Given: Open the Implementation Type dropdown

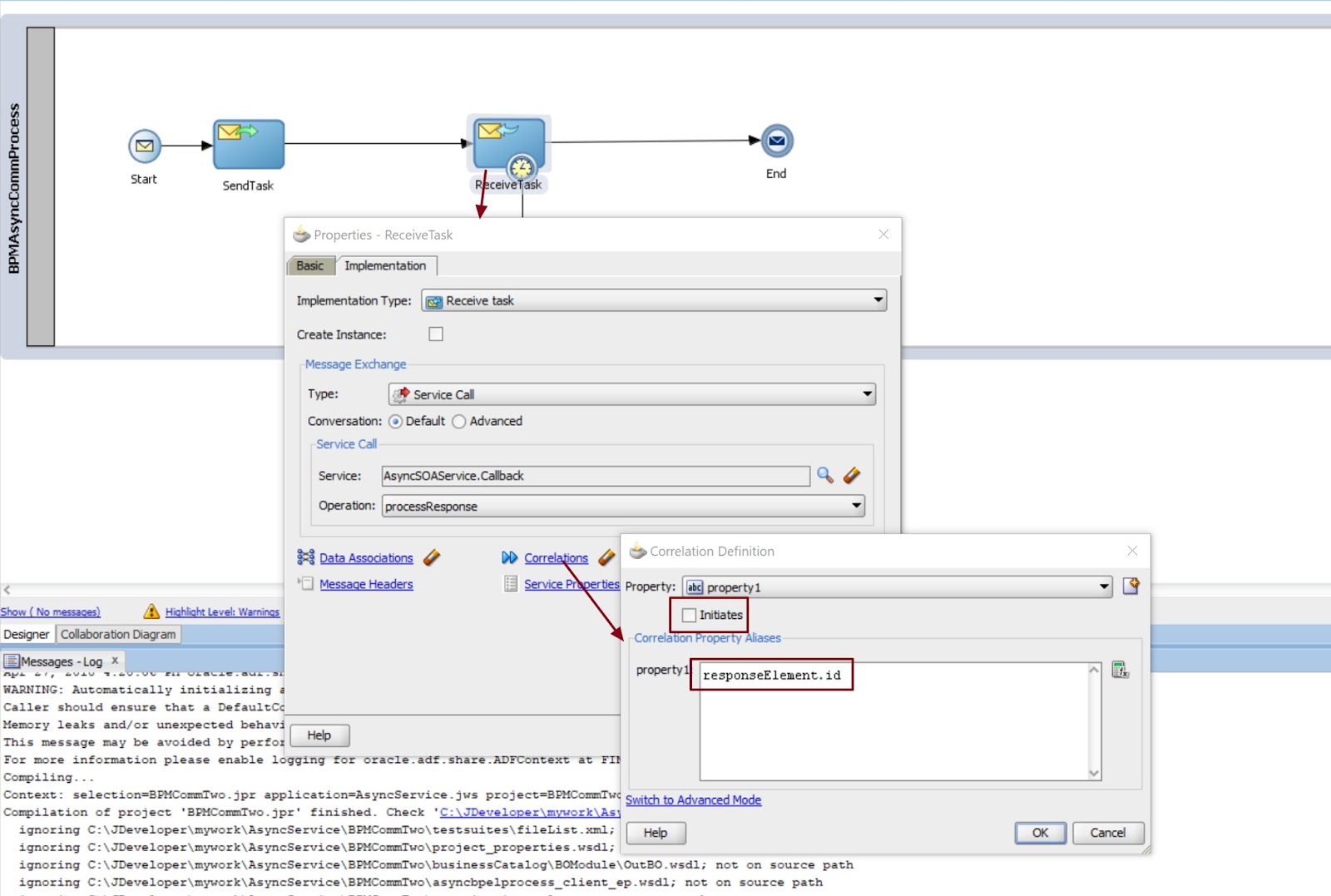Looking at the screenshot, I should pyautogui.click(x=878, y=300).
